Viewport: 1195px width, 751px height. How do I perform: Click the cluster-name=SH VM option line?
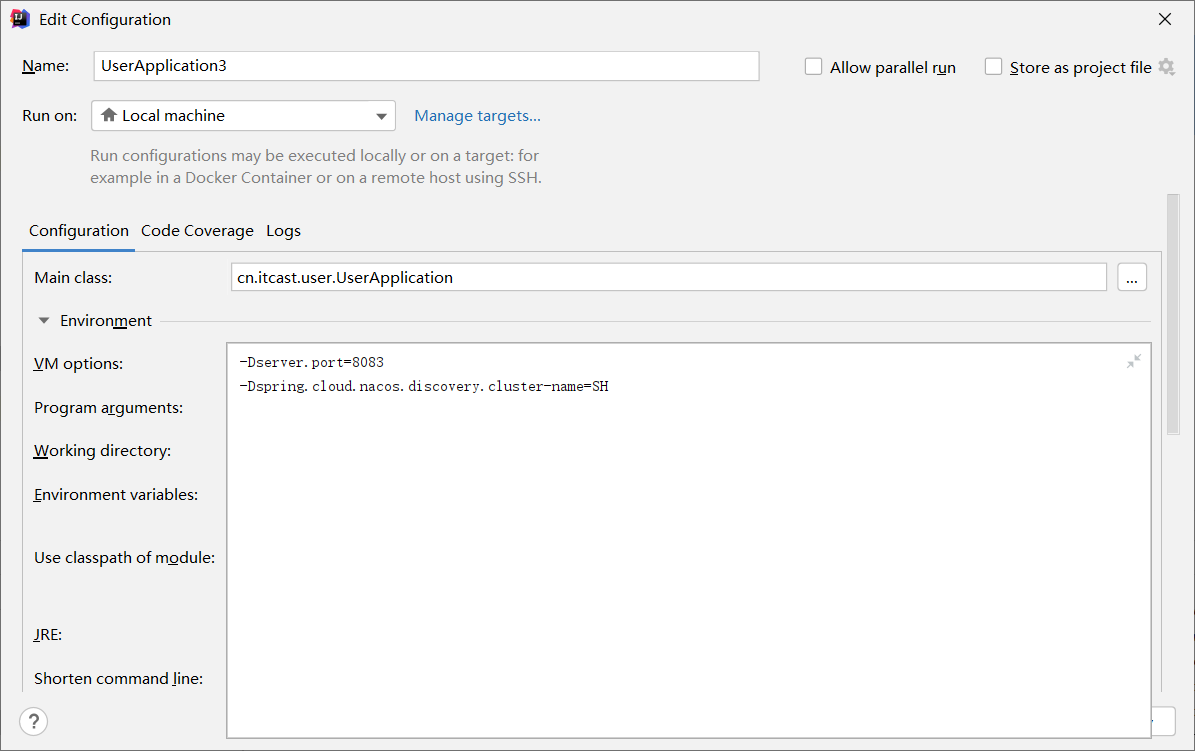click(424, 387)
